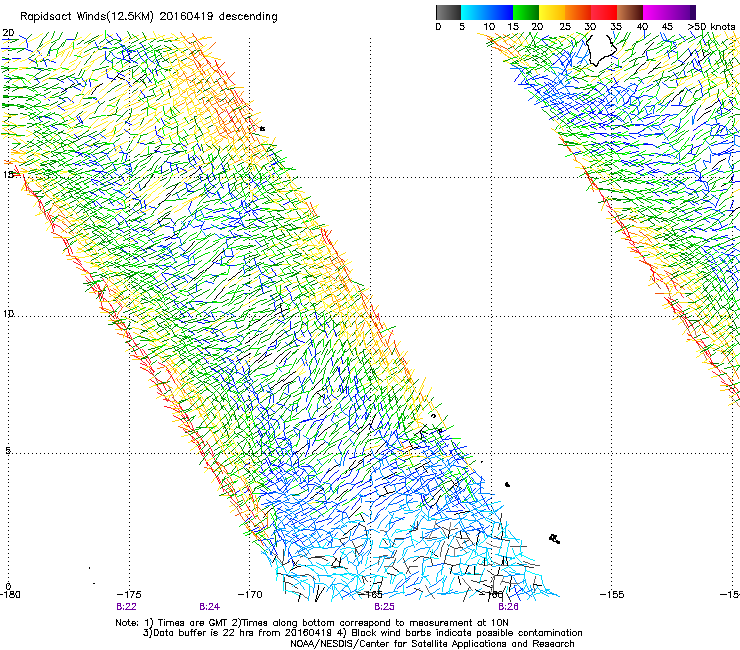
Task: Click the purple '8:22' swath time label
Action: 126,607
